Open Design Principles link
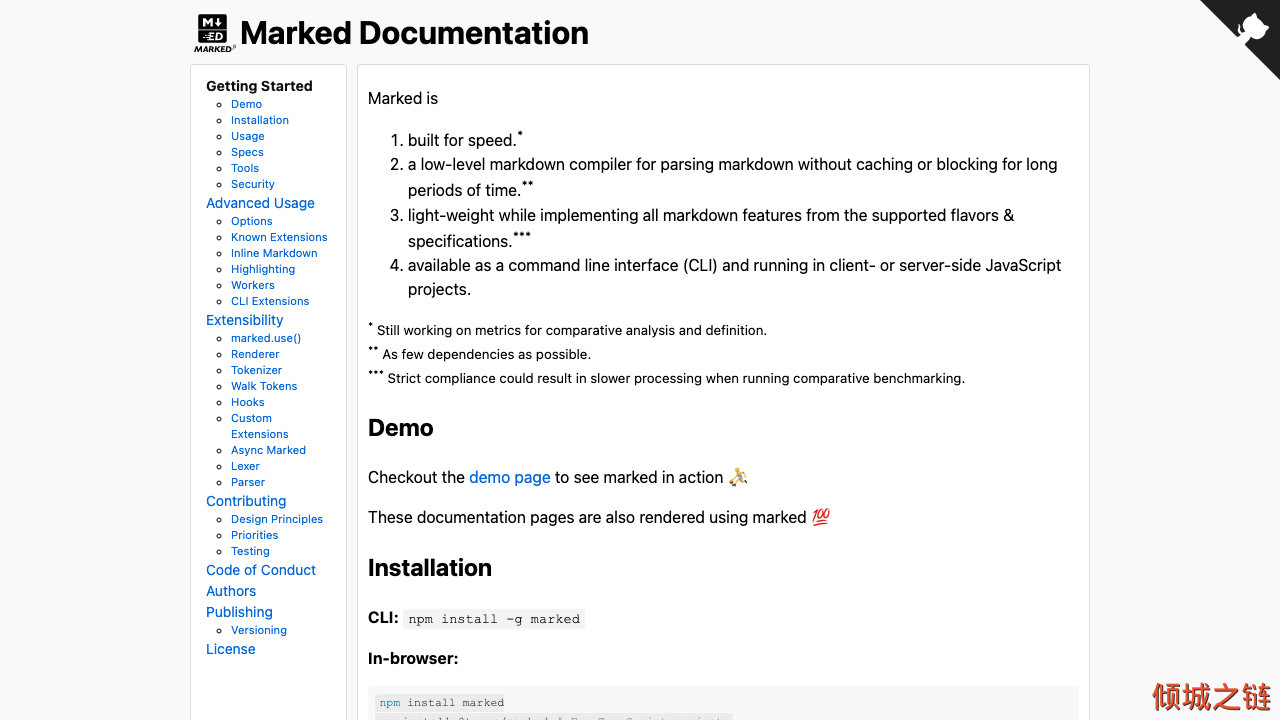 pyautogui.click(x=277, y=519)
